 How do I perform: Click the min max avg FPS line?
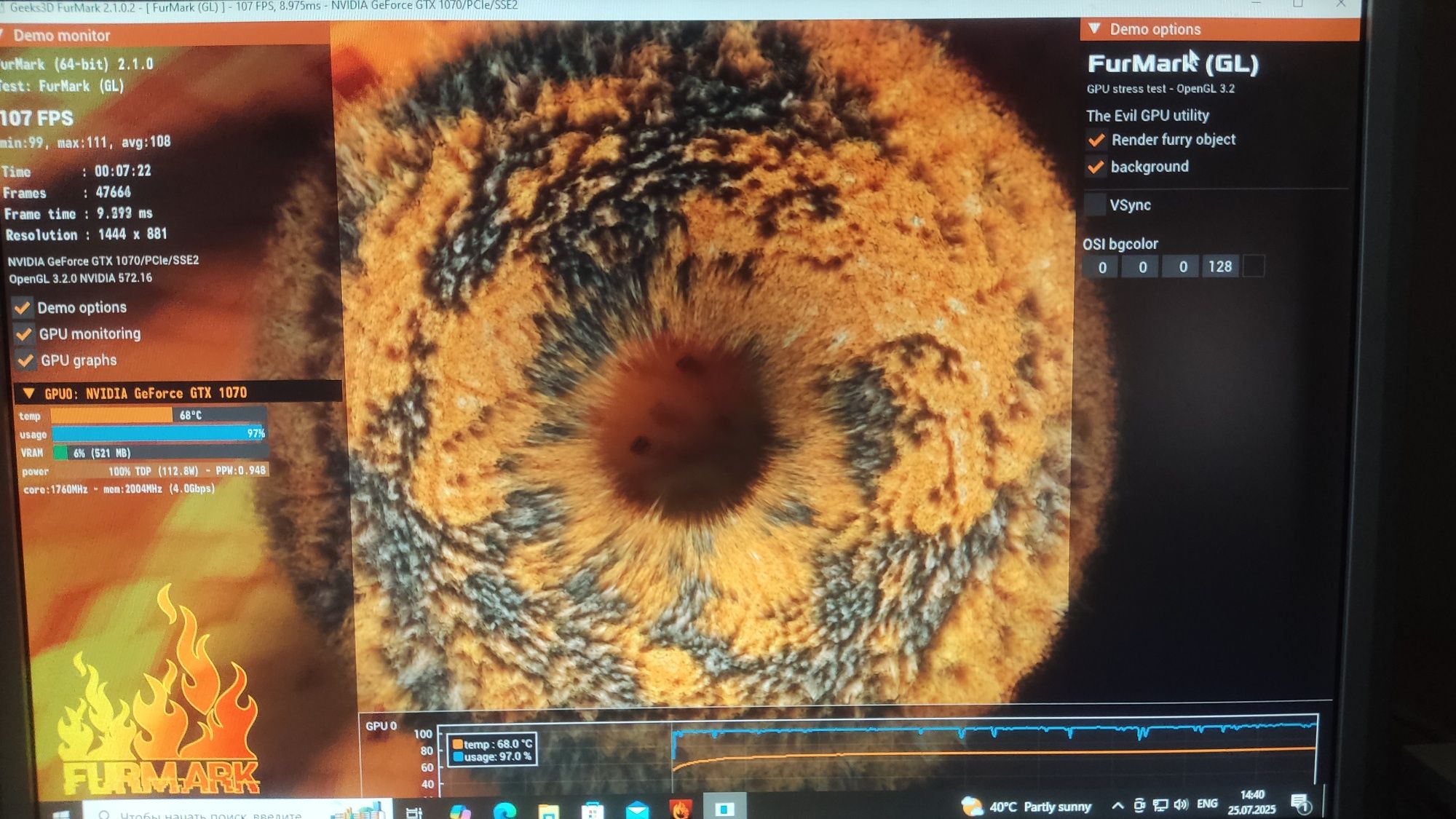86,142
